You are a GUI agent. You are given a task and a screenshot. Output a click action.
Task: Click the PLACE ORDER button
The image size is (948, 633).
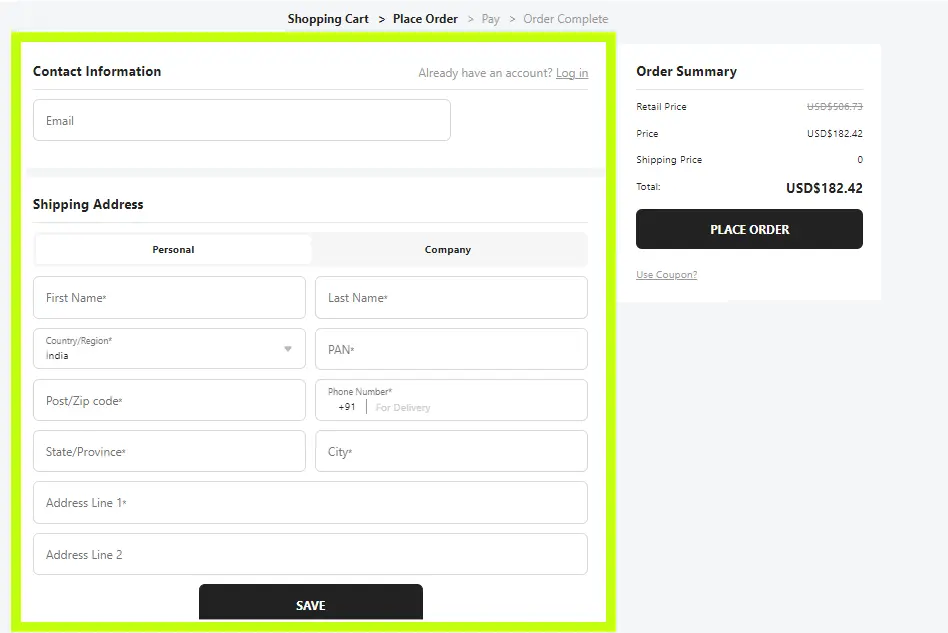(749, 229)
